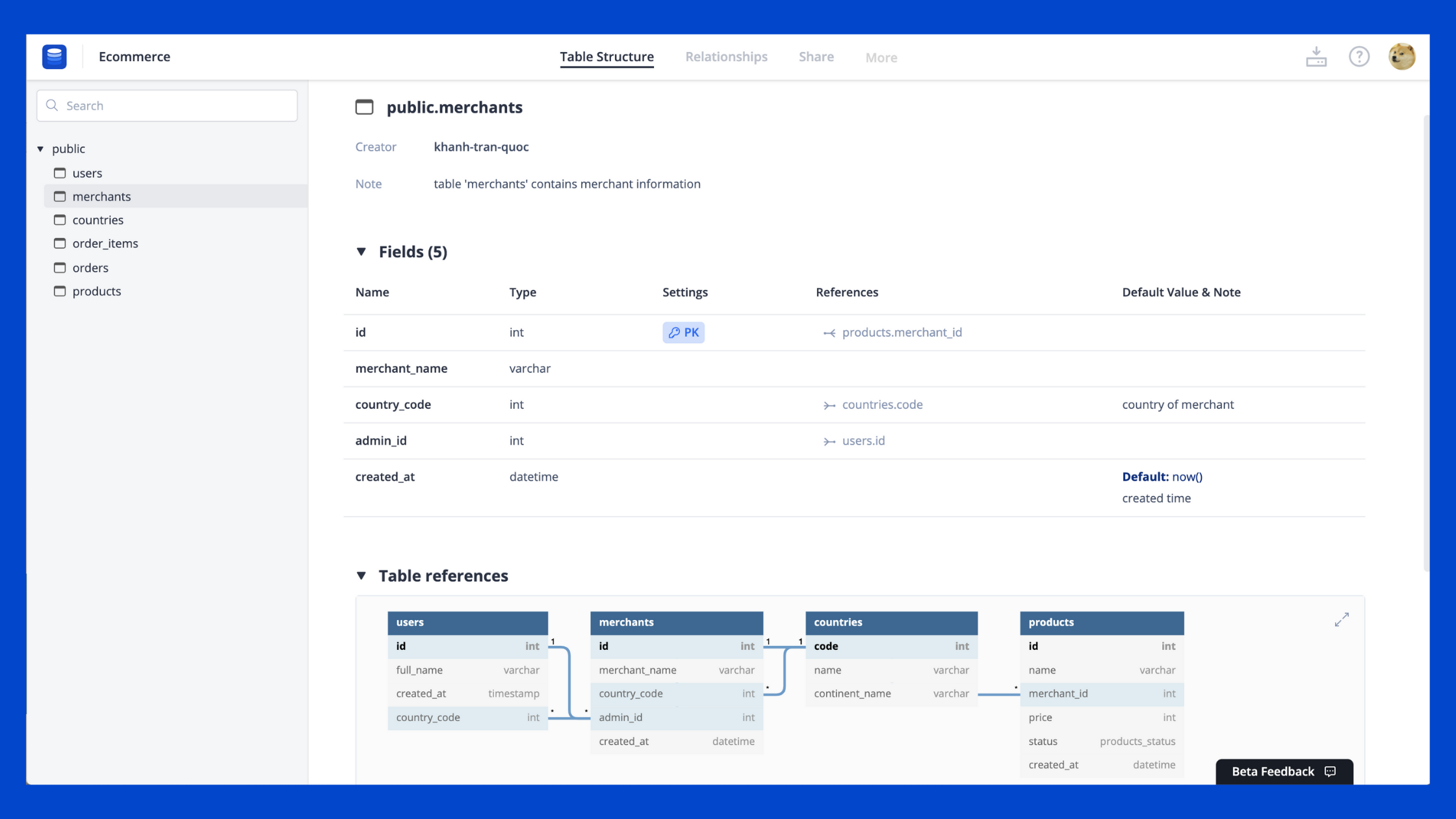Click the expand icon on table references diagram
1456x819 pixels.
(x=1341, y=619)
